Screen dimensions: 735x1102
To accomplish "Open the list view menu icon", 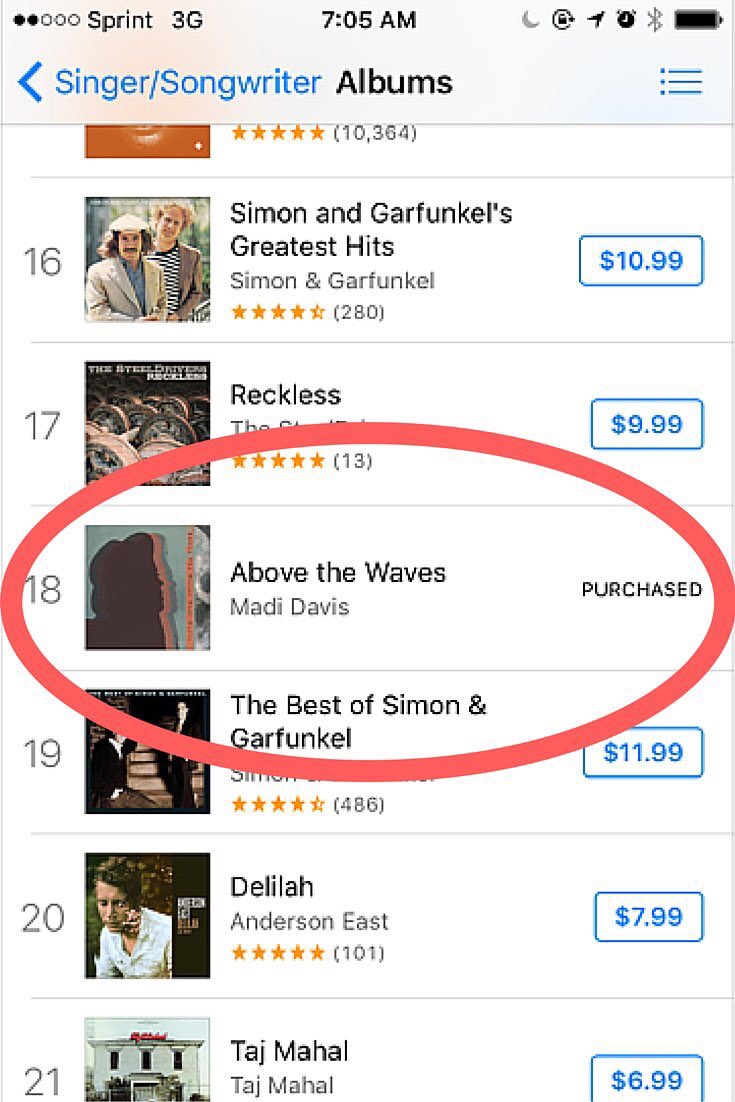I will point(681,82).
